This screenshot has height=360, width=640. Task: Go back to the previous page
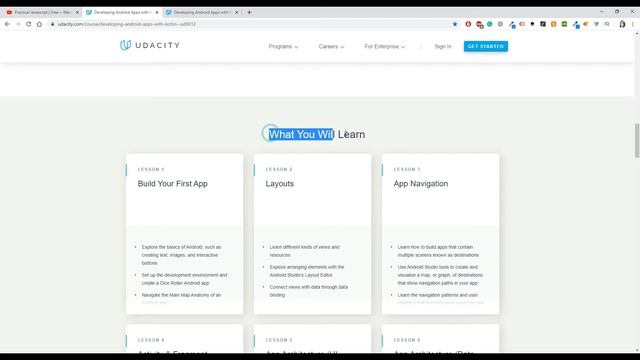7,24
